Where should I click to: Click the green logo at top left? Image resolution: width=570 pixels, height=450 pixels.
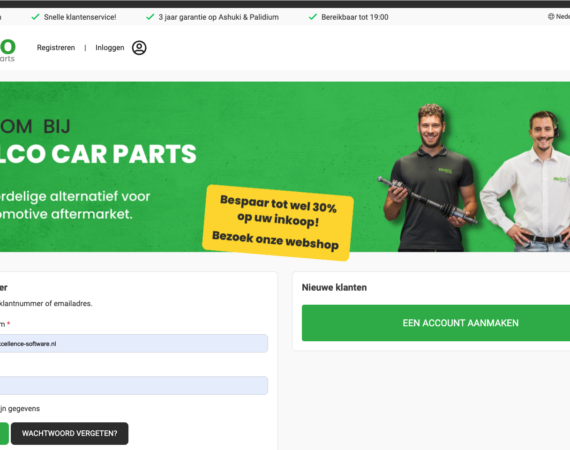pyautogui.click(x=8, y=51)
